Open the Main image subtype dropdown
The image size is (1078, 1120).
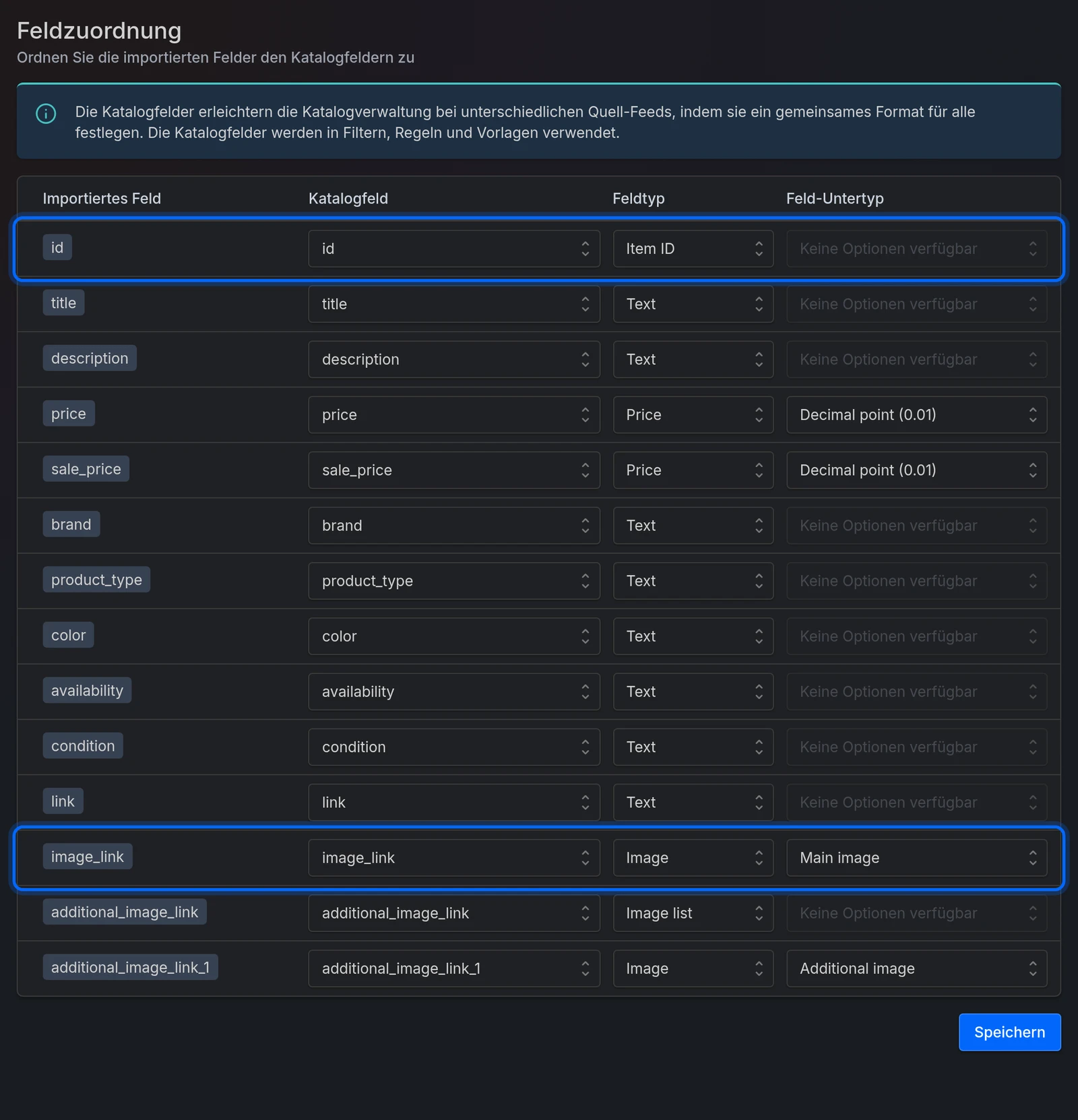coord(917,857)
